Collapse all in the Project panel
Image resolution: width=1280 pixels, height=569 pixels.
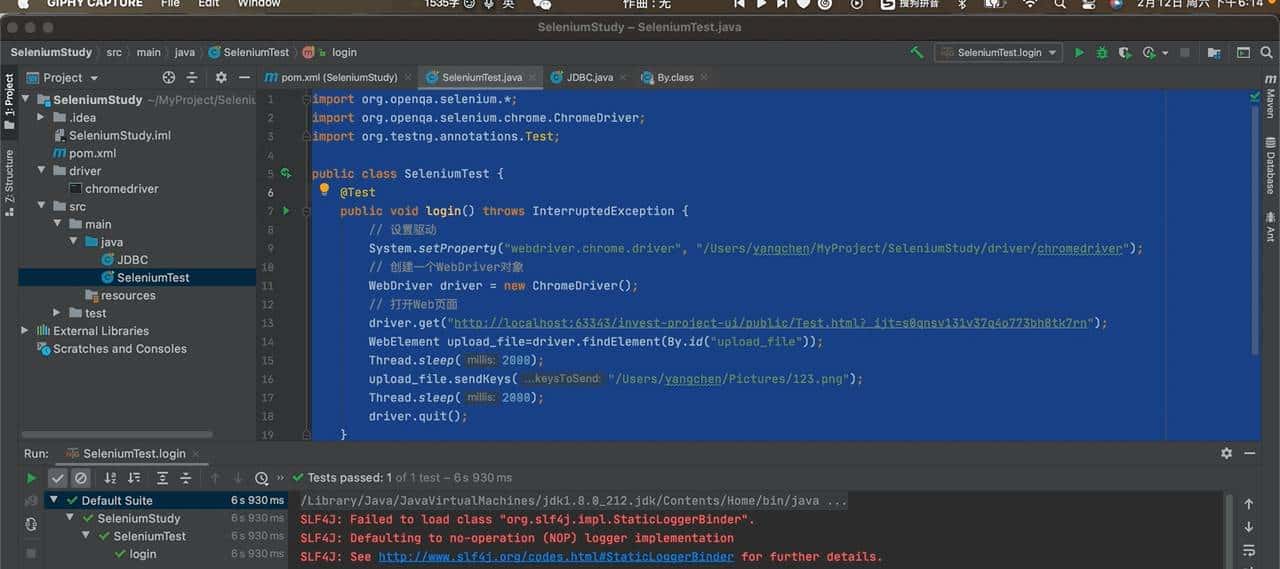(194, 77)
